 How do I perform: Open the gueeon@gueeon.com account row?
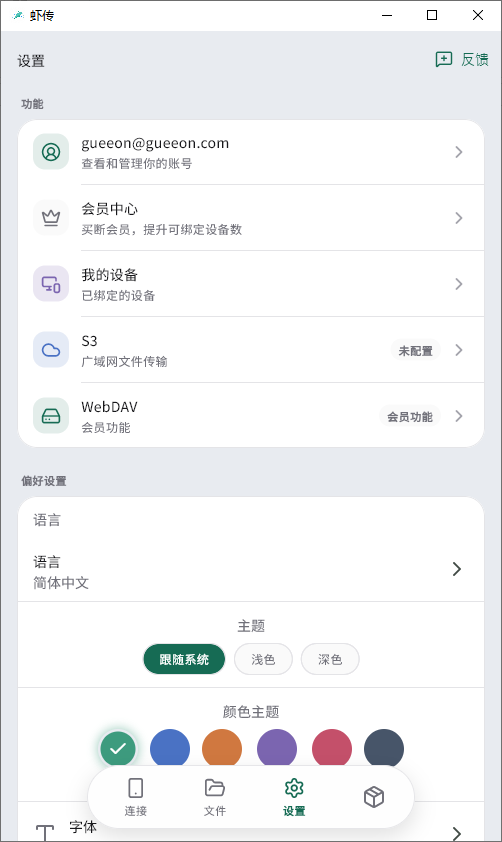pyautogui.click(x=251, y=153)
